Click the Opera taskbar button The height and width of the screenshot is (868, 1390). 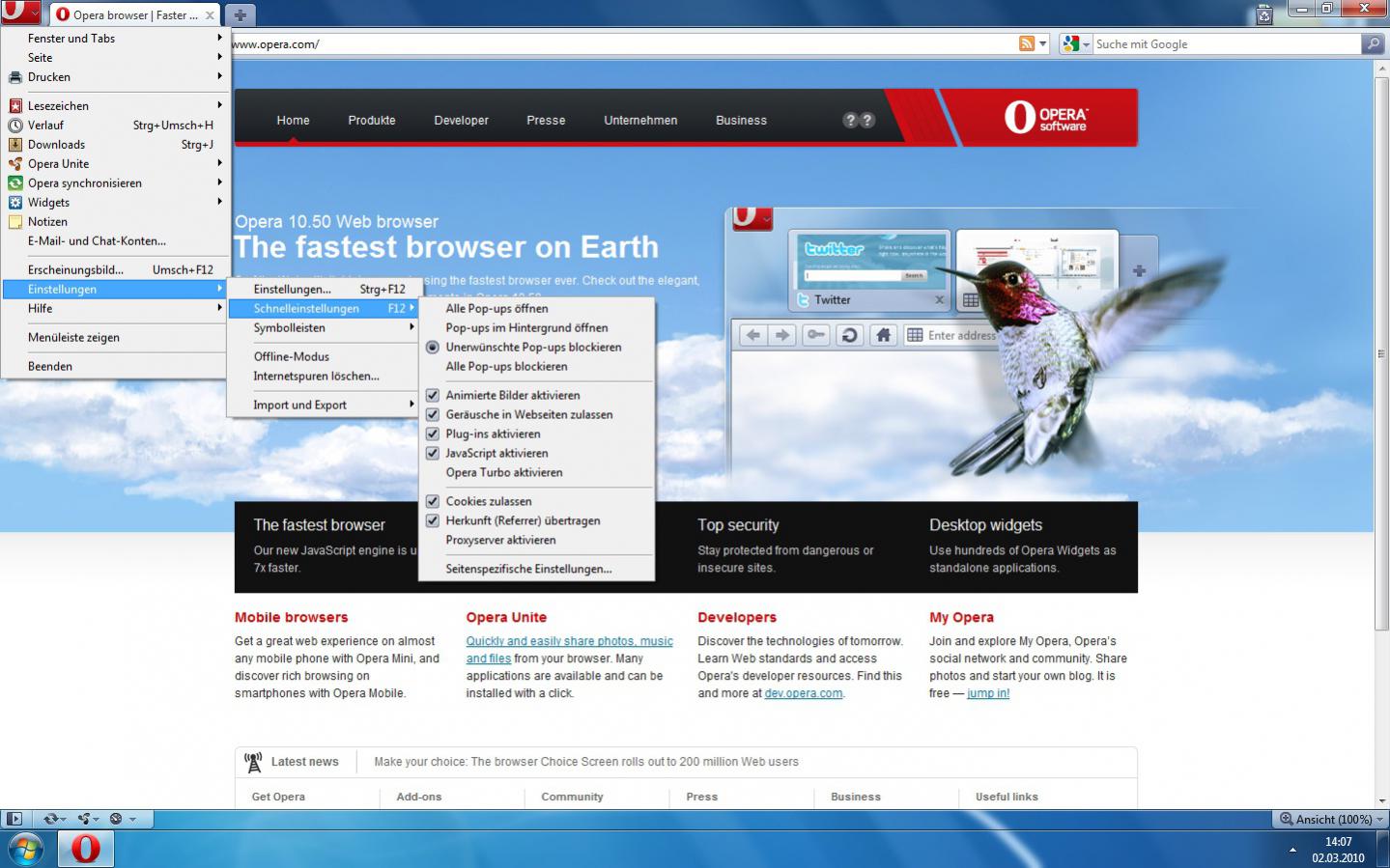tap(86, 849)
